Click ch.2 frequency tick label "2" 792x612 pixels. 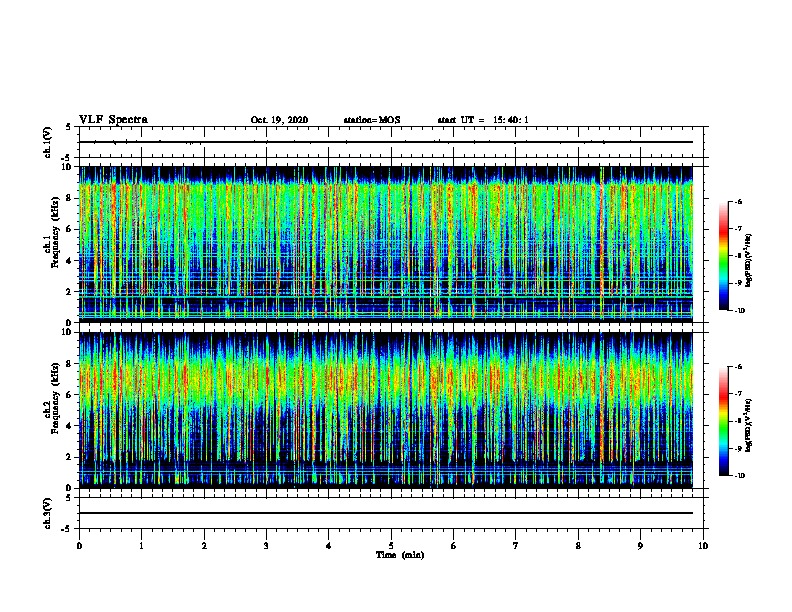[69, 457]
